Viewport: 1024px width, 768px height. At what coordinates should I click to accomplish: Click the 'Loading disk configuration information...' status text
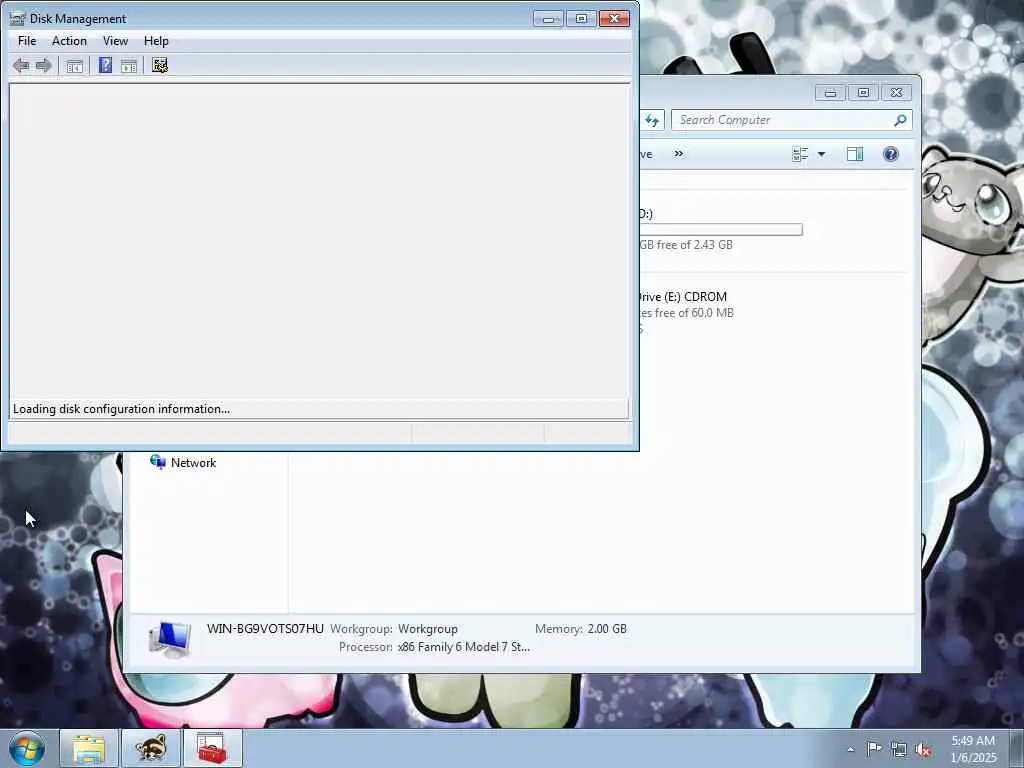click(121, 409)
